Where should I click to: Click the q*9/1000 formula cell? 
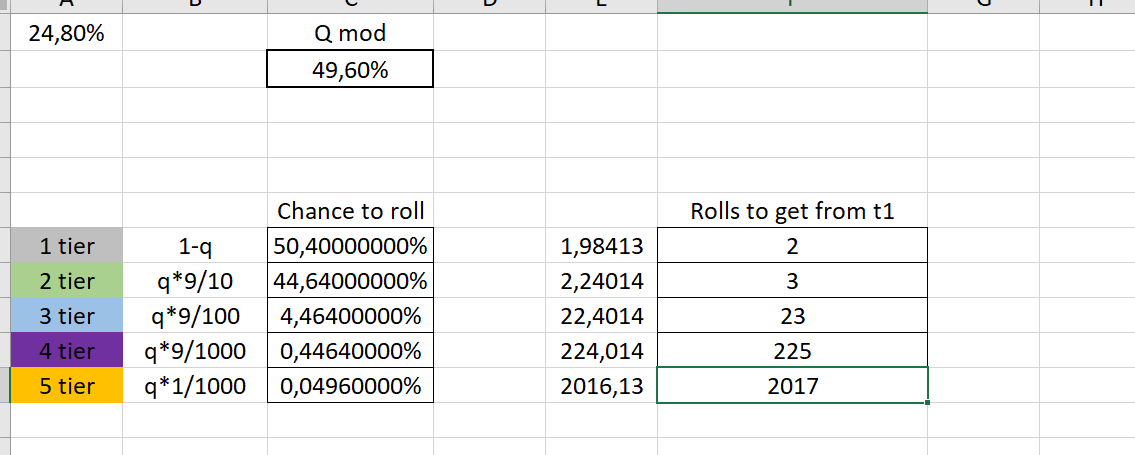coord(195,351)
